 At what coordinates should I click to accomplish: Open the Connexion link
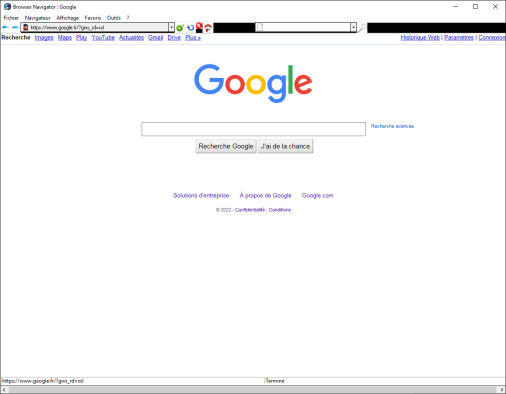492,38
